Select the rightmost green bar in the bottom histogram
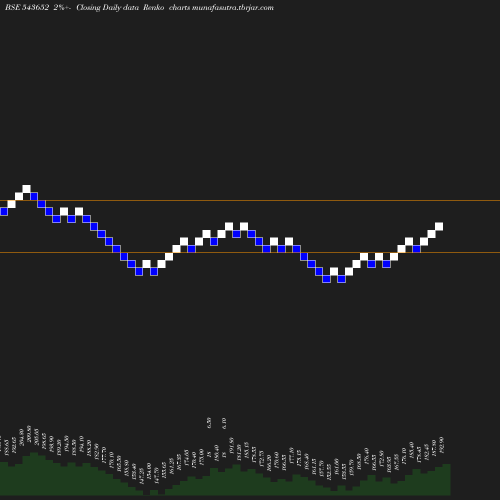Viewport: 500px width, 500px height. pos(447,479)
